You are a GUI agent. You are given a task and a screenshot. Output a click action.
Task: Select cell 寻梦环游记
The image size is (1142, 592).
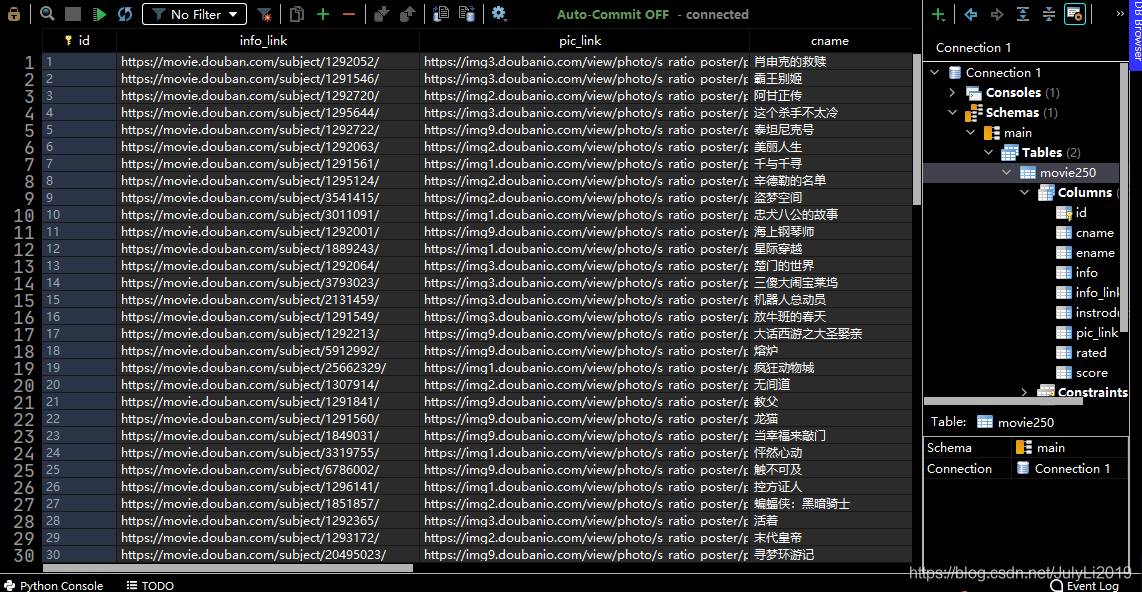pos(830,555)
